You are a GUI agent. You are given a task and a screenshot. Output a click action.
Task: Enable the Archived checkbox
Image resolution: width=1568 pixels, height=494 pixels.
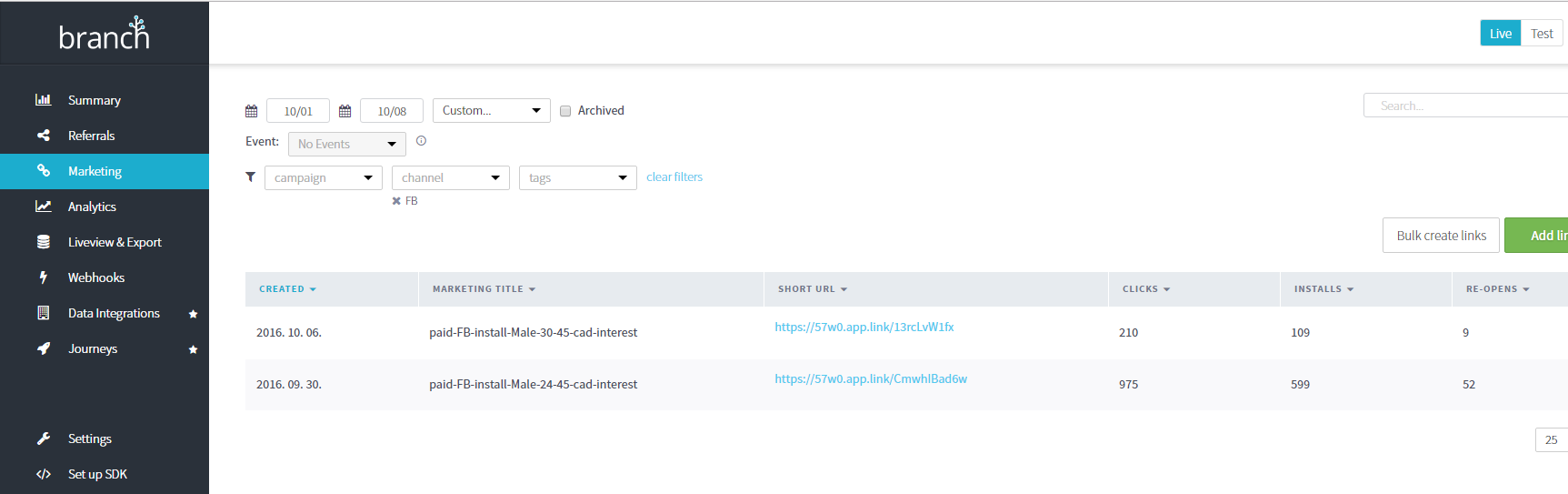coord(565,111)
